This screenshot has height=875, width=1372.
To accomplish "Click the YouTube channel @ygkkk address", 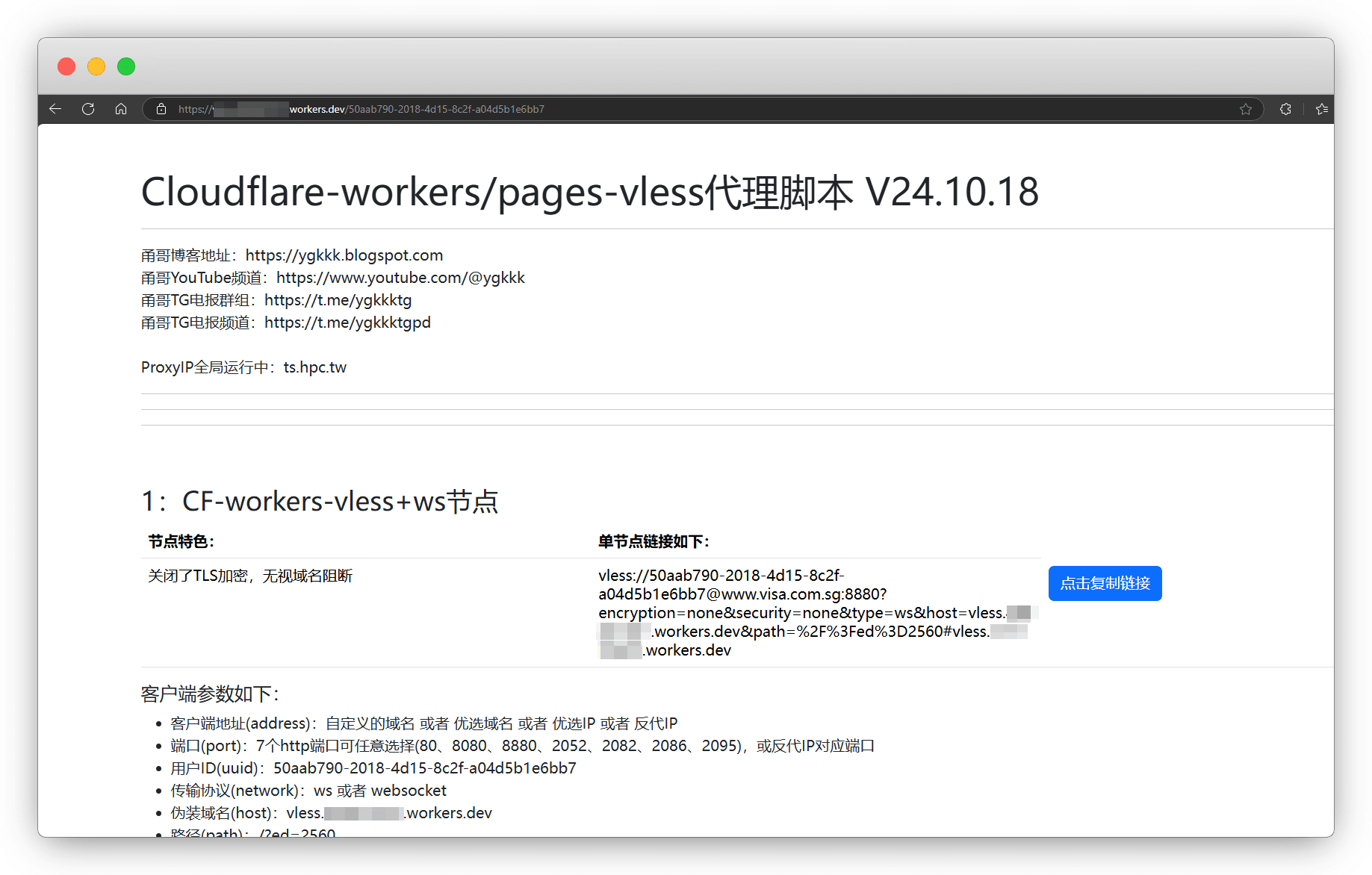I will click(400, 278).
